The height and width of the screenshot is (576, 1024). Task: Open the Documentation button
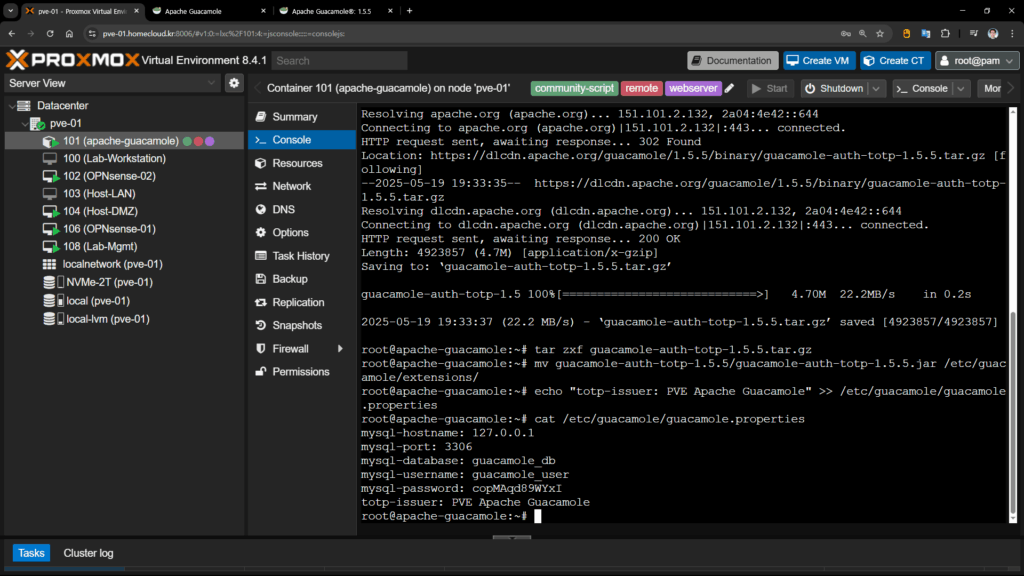(731, 61)
